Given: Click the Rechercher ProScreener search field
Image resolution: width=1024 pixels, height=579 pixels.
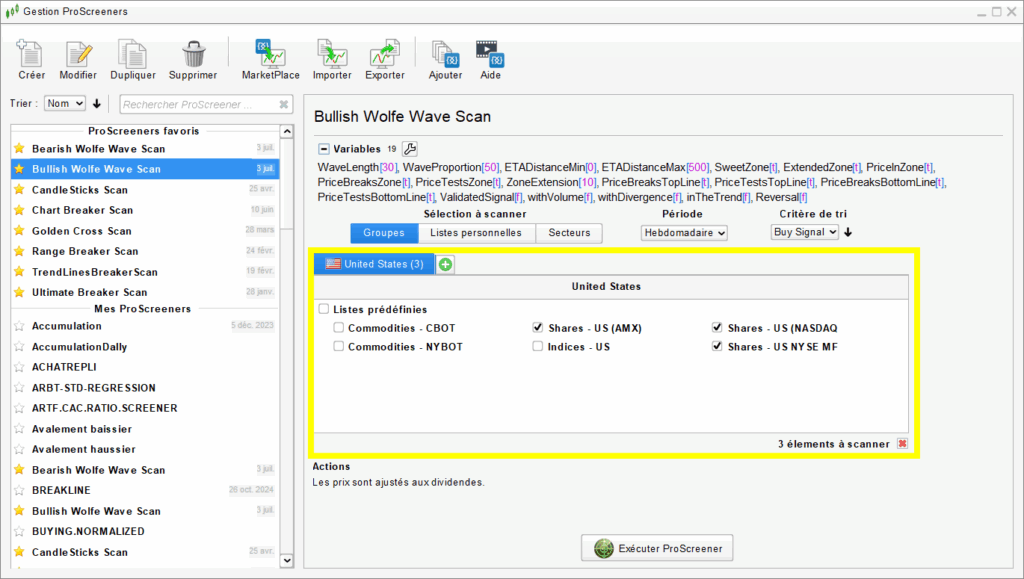Looking at the screenshot, I should tap(195, 103).
